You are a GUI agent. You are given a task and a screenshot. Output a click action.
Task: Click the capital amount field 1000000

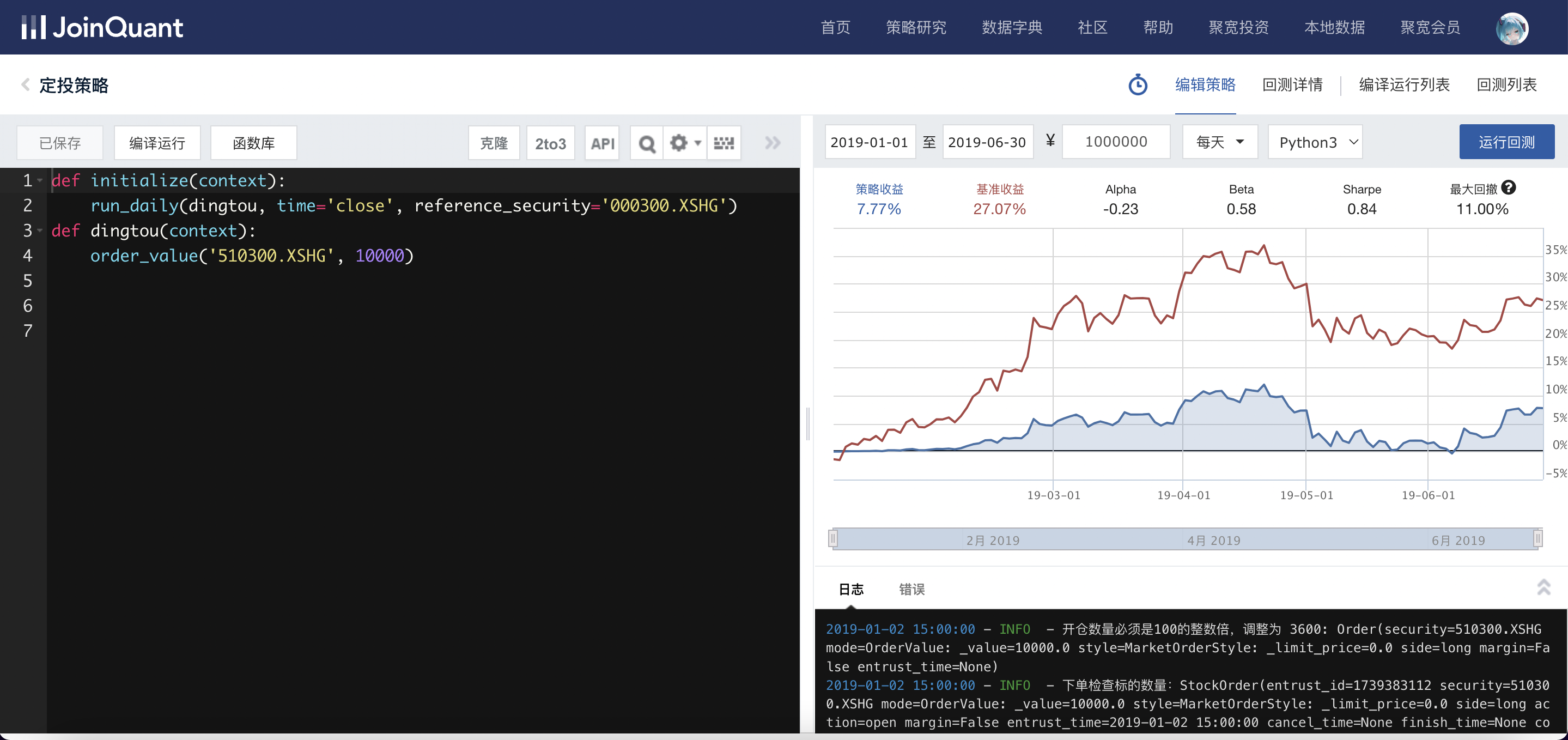tap(1116, 142)
